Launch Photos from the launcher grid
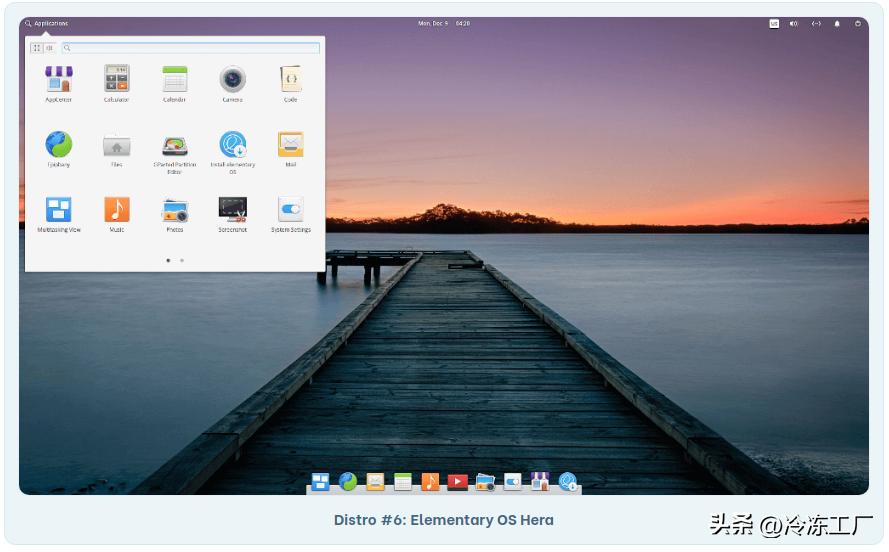 [x=175, y=214]
